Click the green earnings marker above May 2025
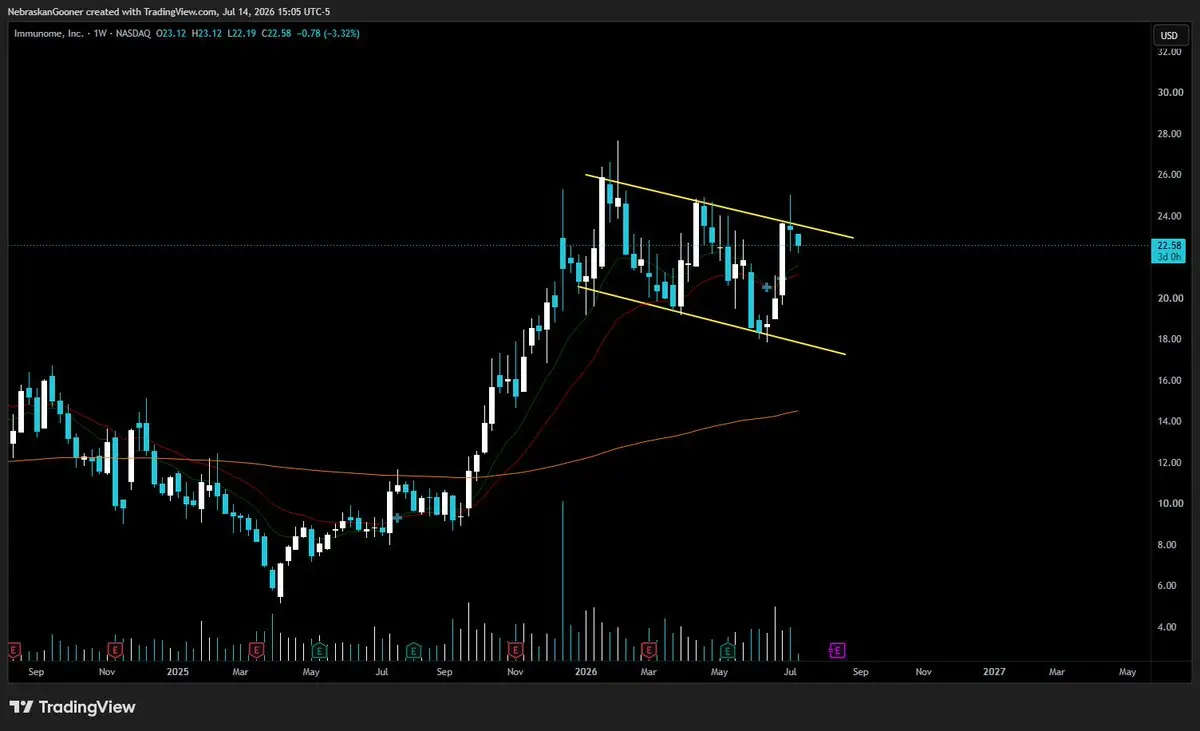Image resolution: width=1200 pixels, height=731 pixels. tap(318, 650)
